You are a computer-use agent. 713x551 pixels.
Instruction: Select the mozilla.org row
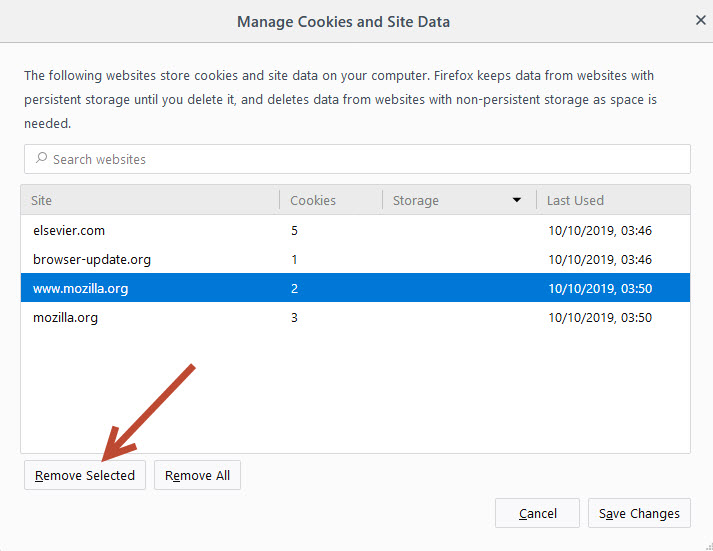pos(356,317)
